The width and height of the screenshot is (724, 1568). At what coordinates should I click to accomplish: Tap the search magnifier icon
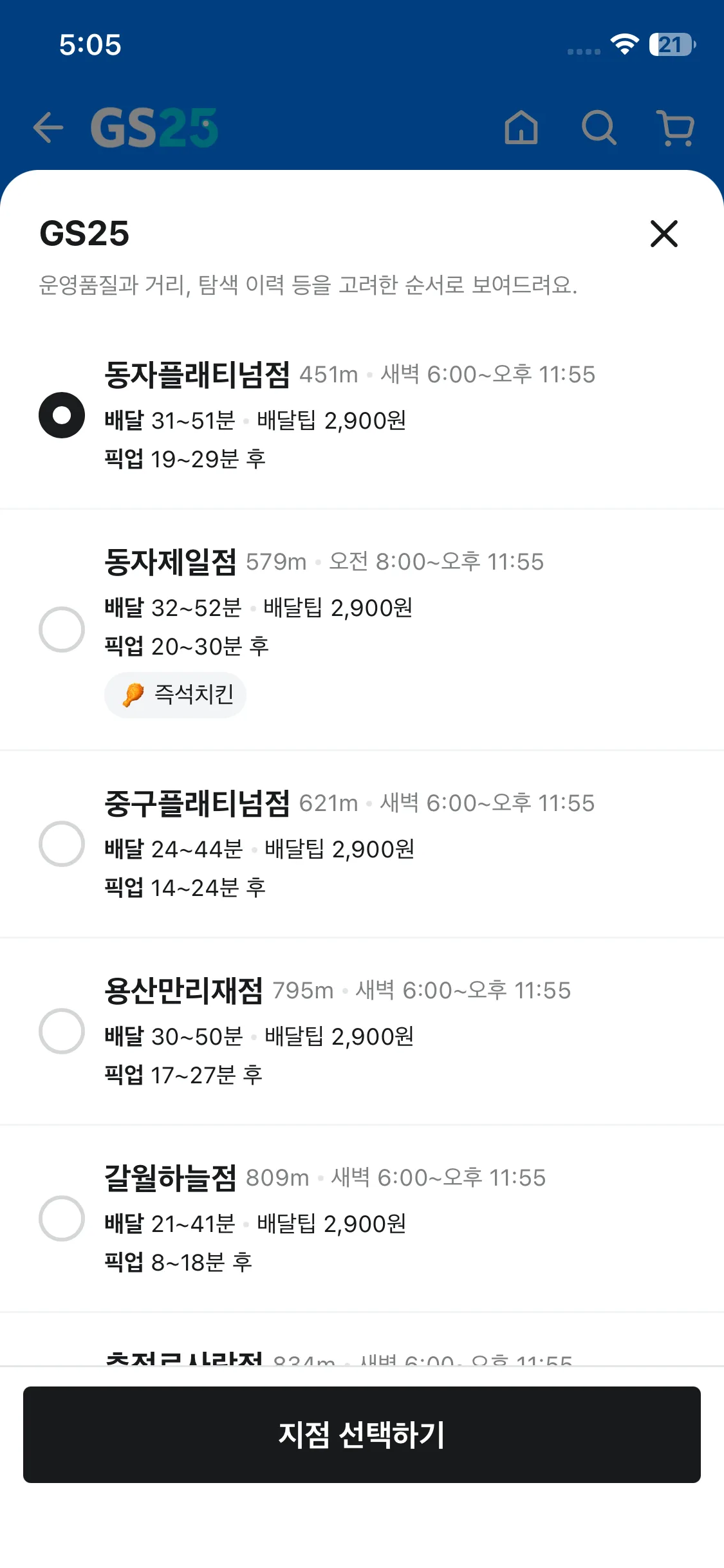click(x=599, y=127)
